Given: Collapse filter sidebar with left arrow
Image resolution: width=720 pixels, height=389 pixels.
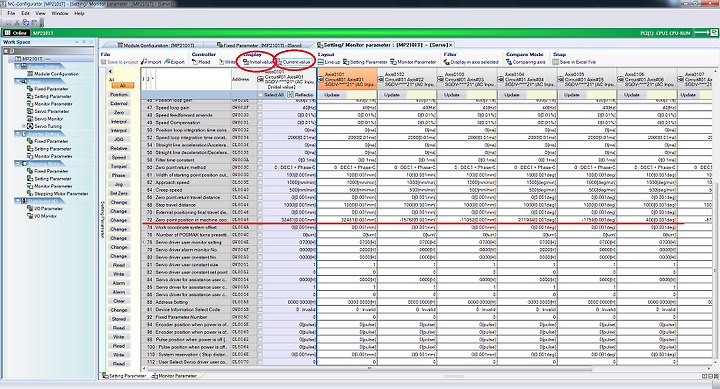Looking at the screenshot, I should point(110,71).
